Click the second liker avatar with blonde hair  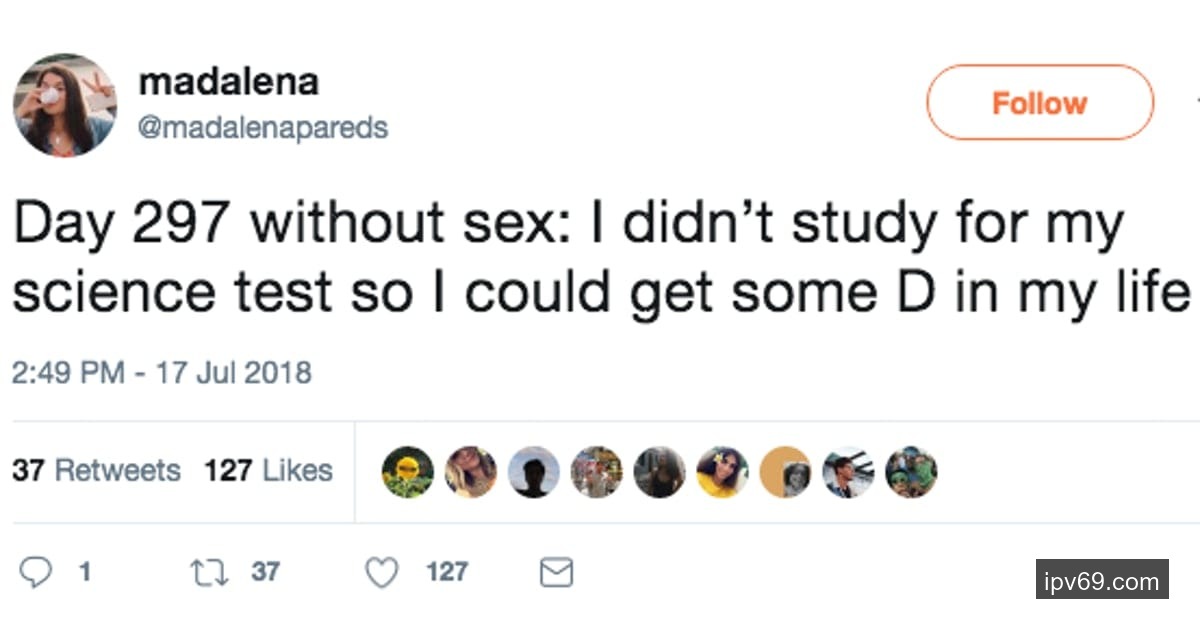point(471,472)
